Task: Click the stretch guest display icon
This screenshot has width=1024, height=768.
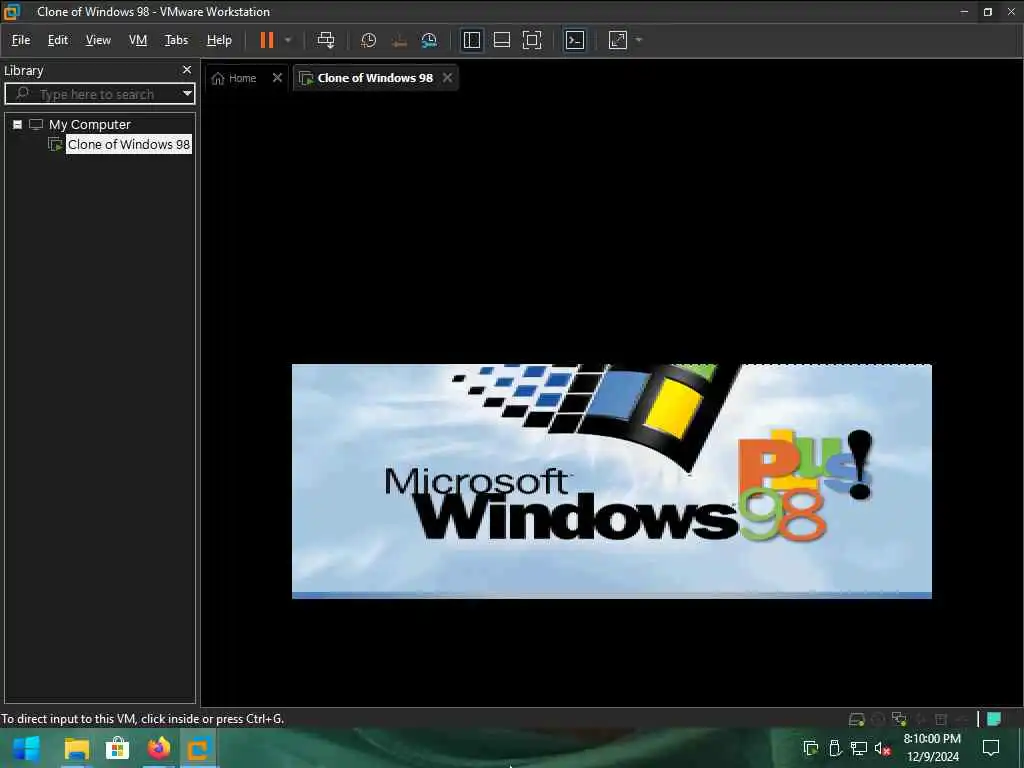Action: pos(618,40)
